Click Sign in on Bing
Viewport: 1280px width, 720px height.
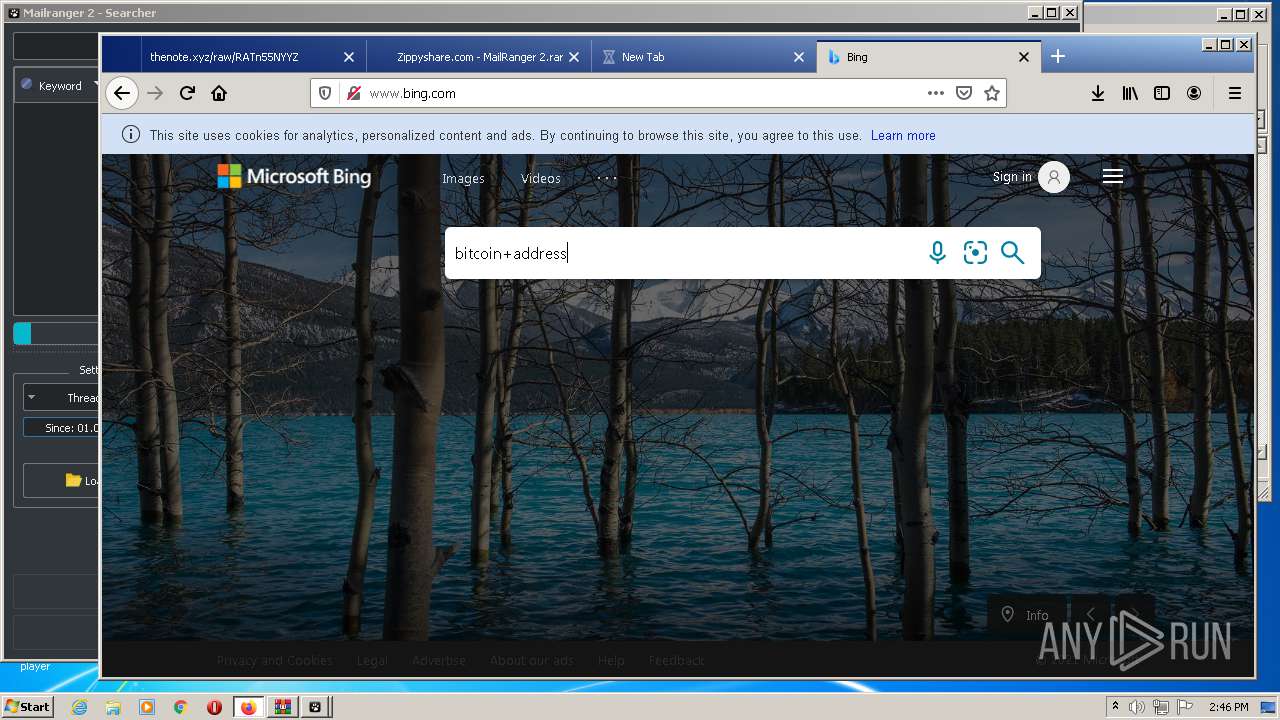click(x=1012, y=177)
